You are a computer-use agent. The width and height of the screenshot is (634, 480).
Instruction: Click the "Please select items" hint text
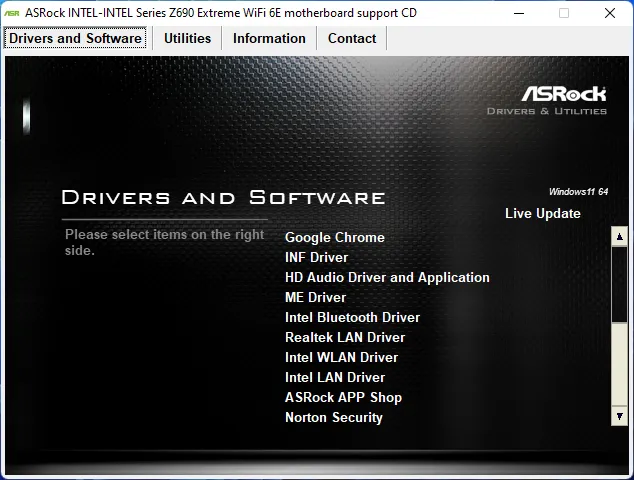[x=165, y=242]
